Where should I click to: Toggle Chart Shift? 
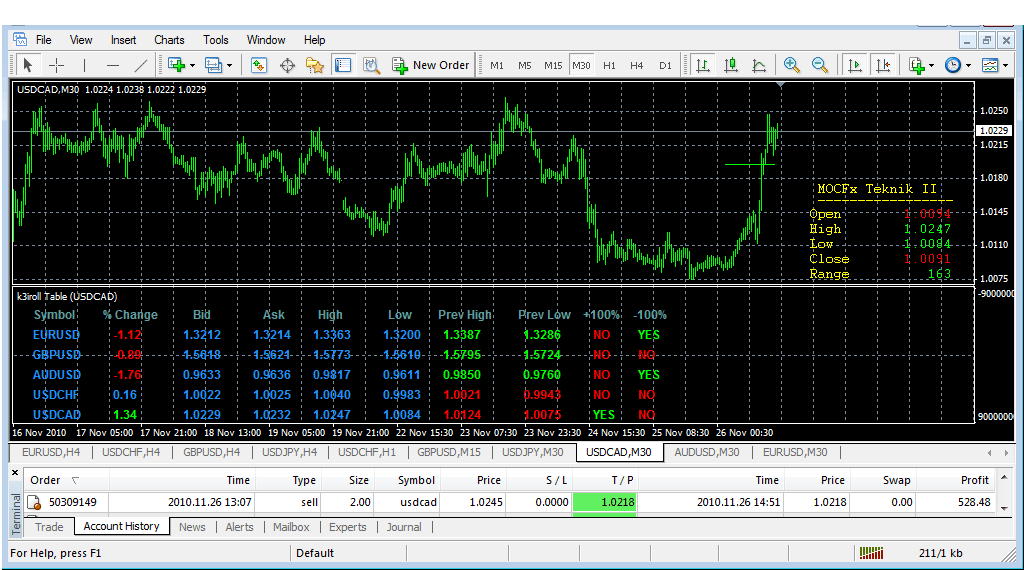[883, 65]
